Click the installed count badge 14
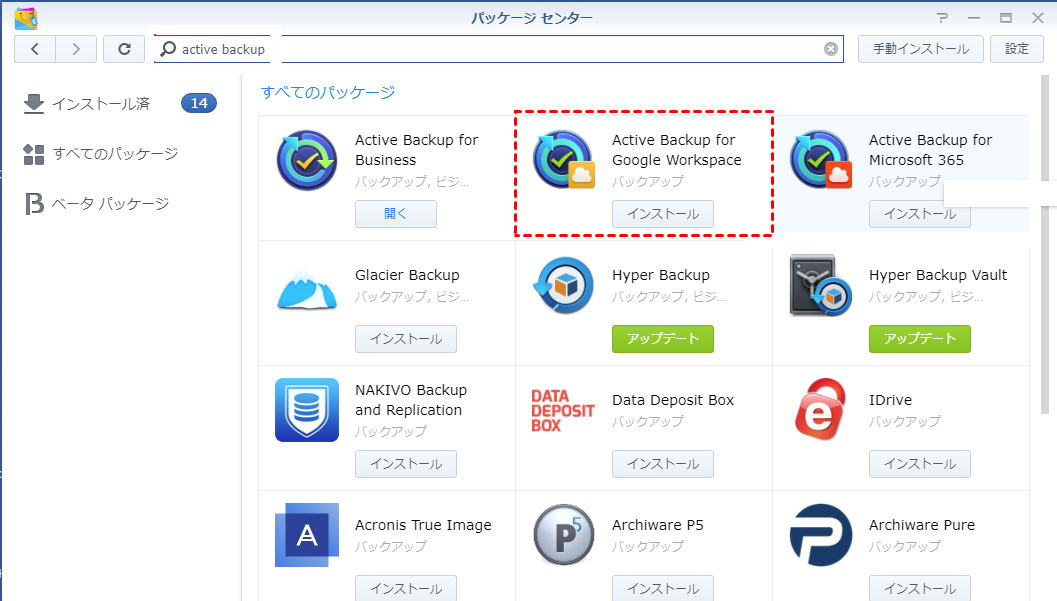This screenshot has width=1057, height=601. 199,103
